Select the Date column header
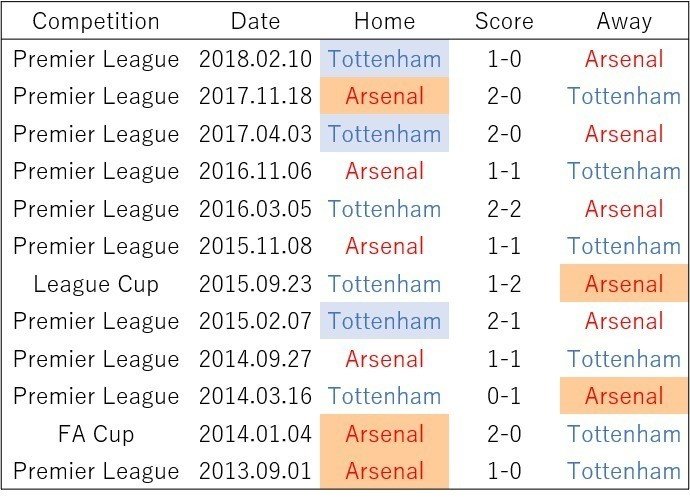 tap(255, 21)
